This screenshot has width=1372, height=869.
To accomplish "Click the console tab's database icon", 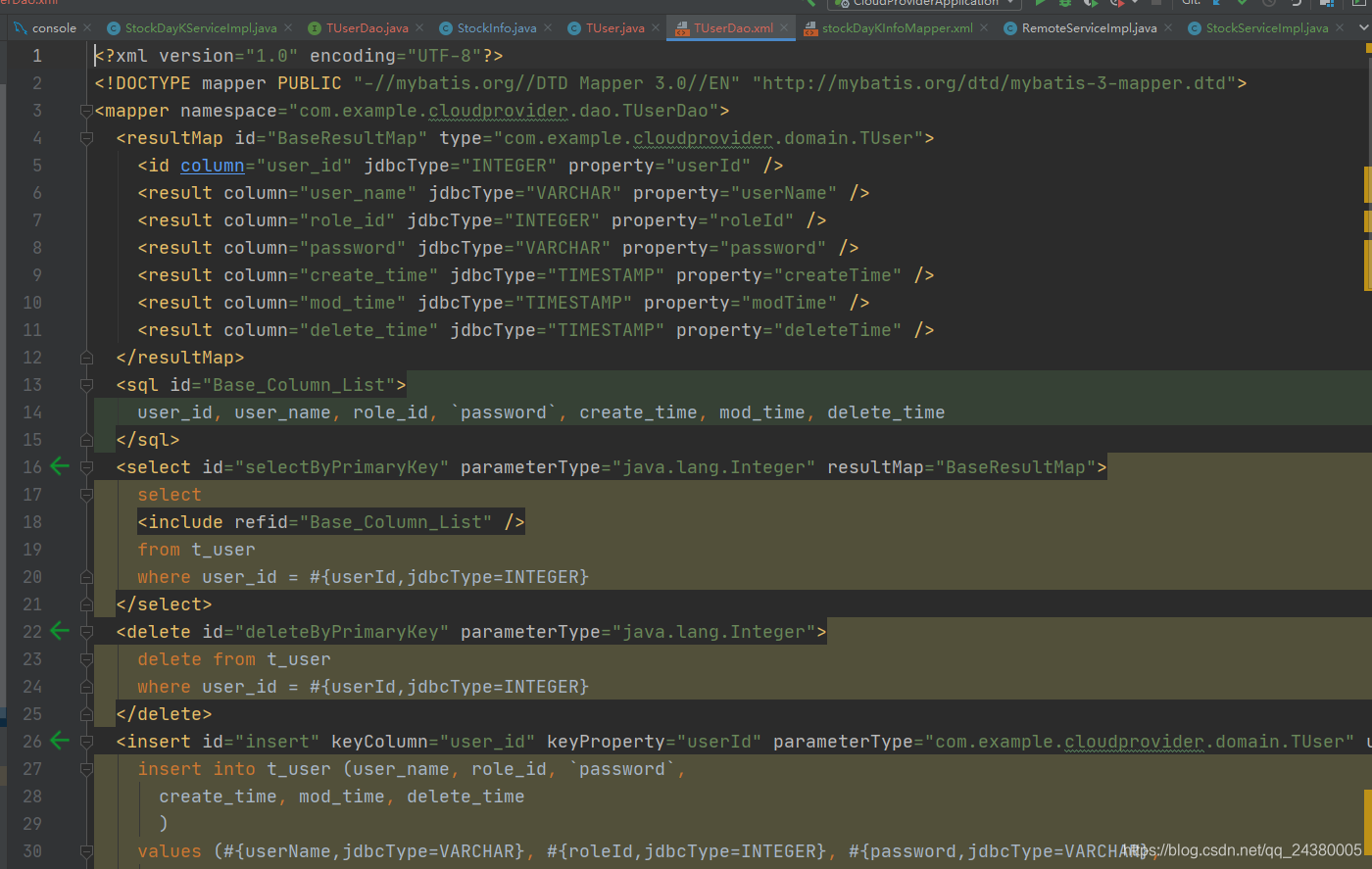I will tap(21, 27).
